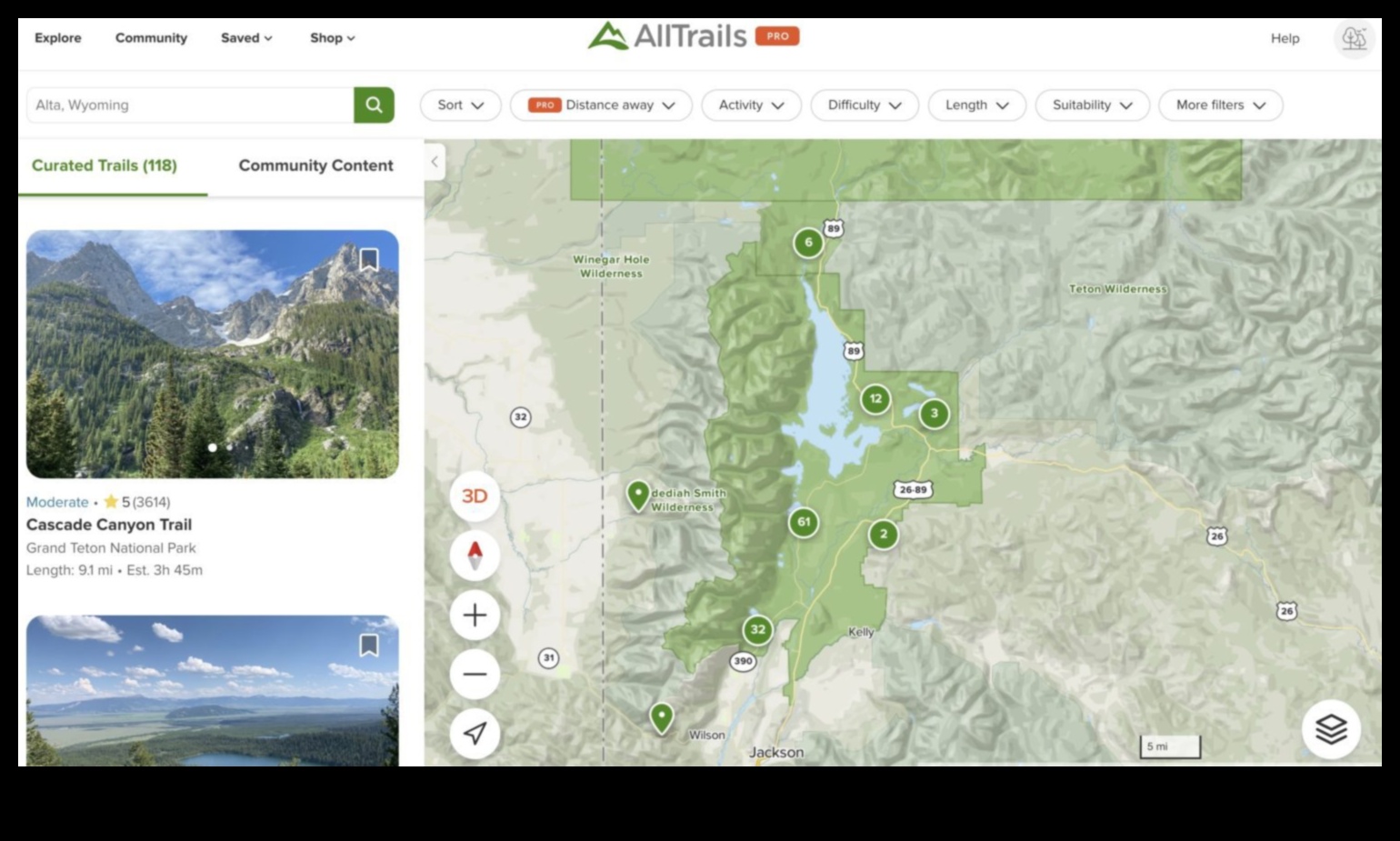Expand the More filters dropdown

pos(1220,105)
